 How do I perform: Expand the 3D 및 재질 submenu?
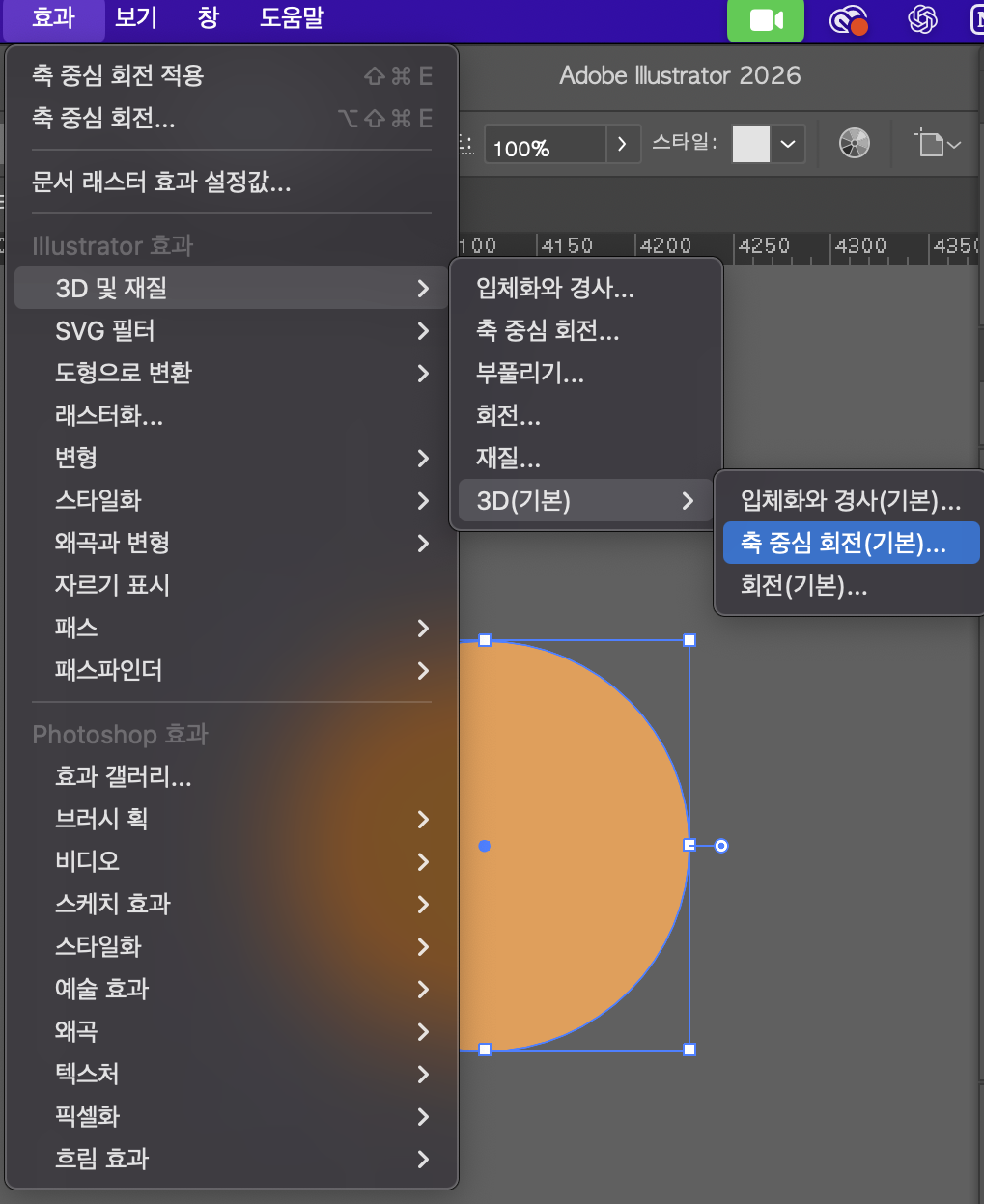coord(232,288)
